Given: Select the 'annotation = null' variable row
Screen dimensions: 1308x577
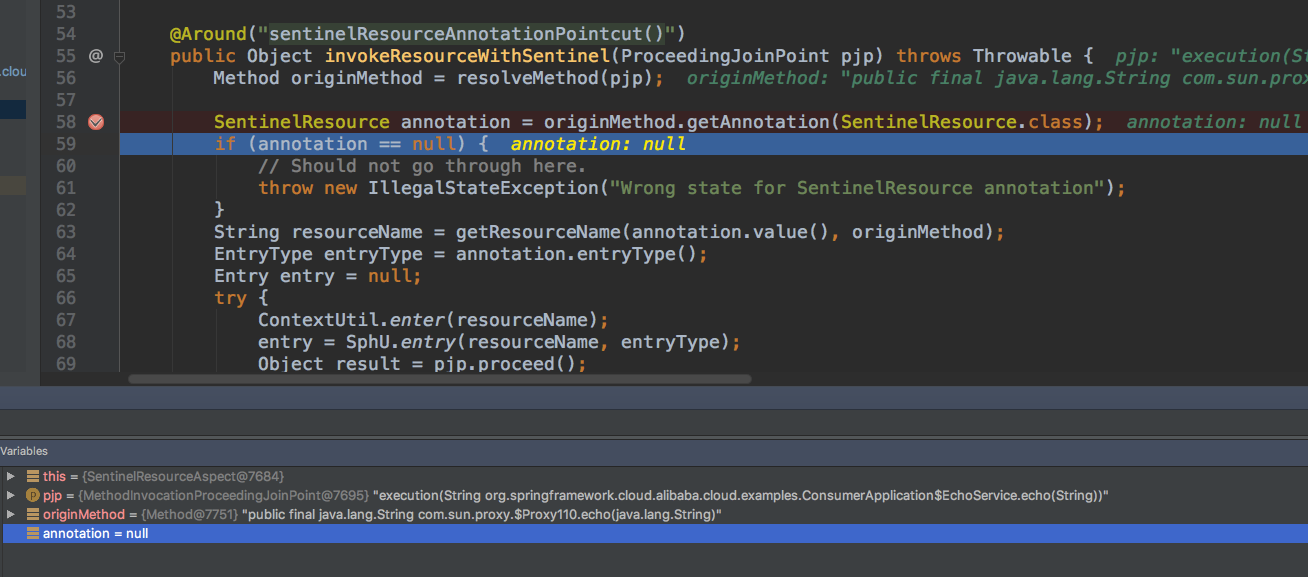Looking at the screenshot, I should tap(654, 534).
